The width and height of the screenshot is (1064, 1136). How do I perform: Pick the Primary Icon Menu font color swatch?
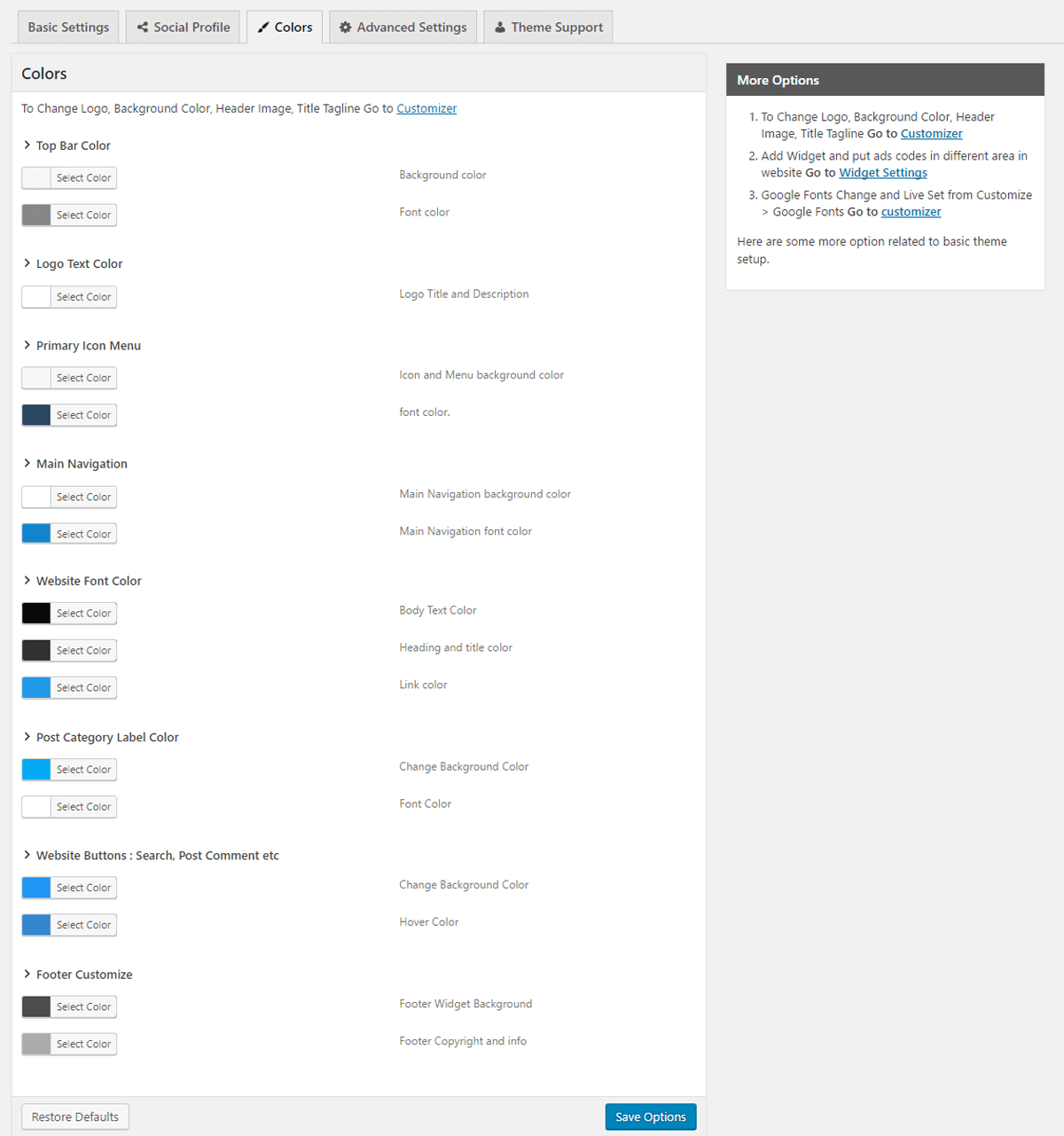click(x=36, y=415)
